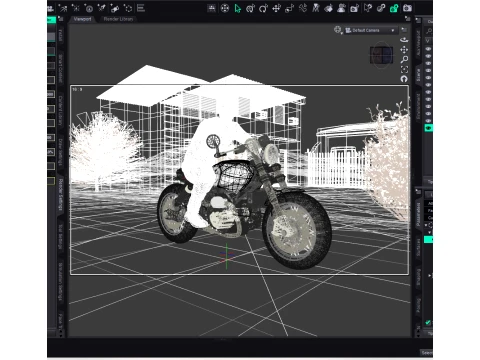Switch to the Viewport tab
This screenshot has width=480, height=360.
(x=82, y=19)
